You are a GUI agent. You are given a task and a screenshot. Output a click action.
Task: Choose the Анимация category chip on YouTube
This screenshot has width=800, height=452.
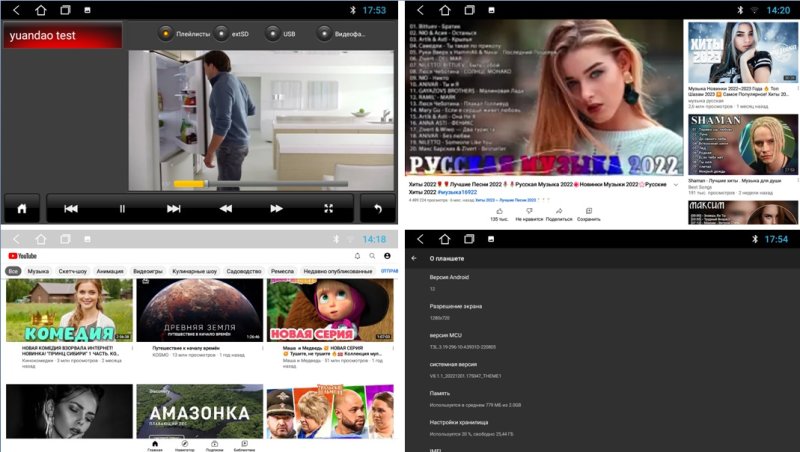coord(110,271)
